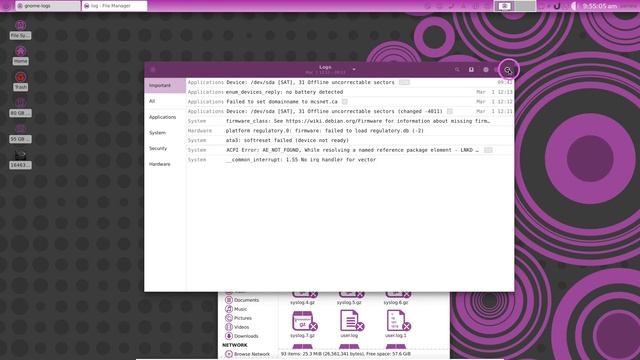Open the 'ata3: softreset failed' log entry

[x=350, y=140]
